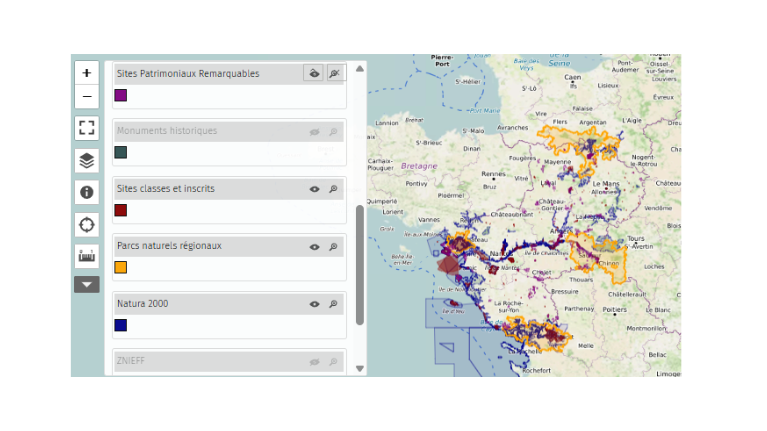This screenshot has height=431, width=767.
Task: Click Le Mans on the map
Action: coord(606,184)
